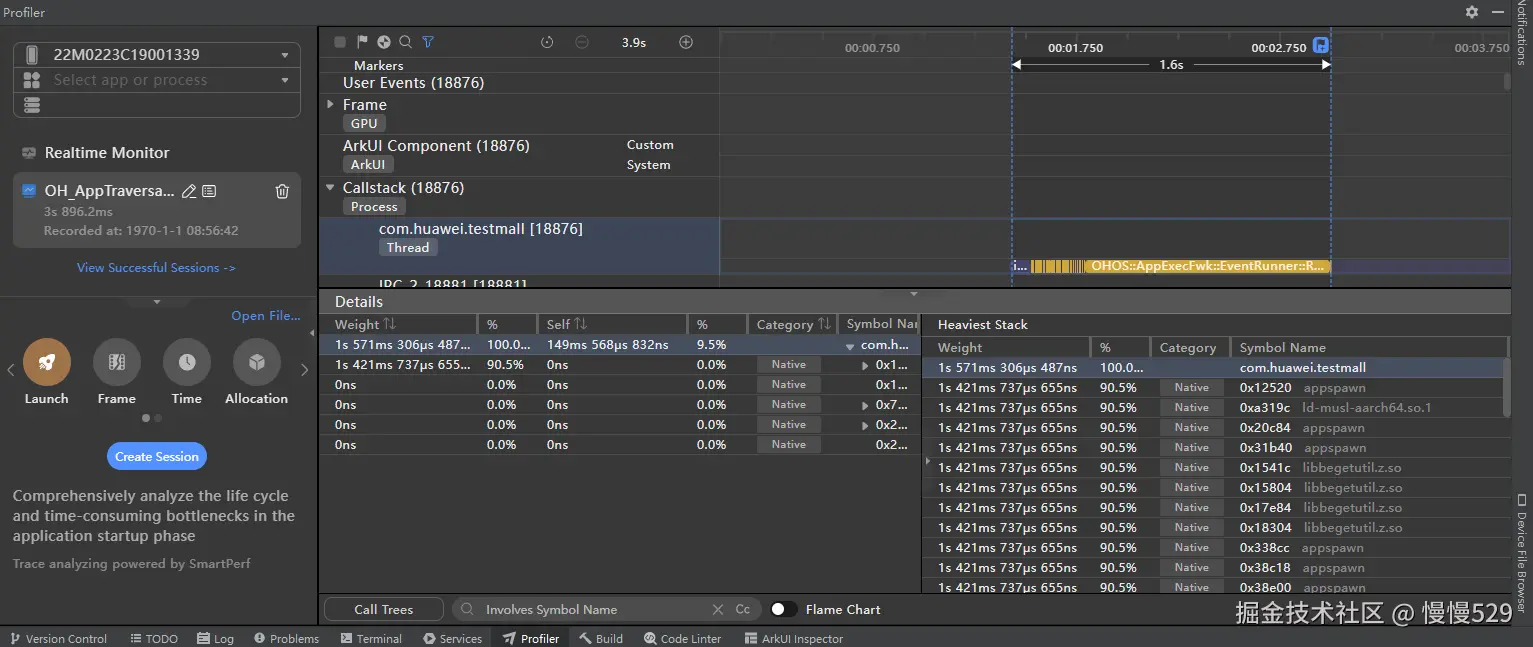1533x647 pixels.
Task: Select the Launch rocket template
Action: [x=47, y=362]
